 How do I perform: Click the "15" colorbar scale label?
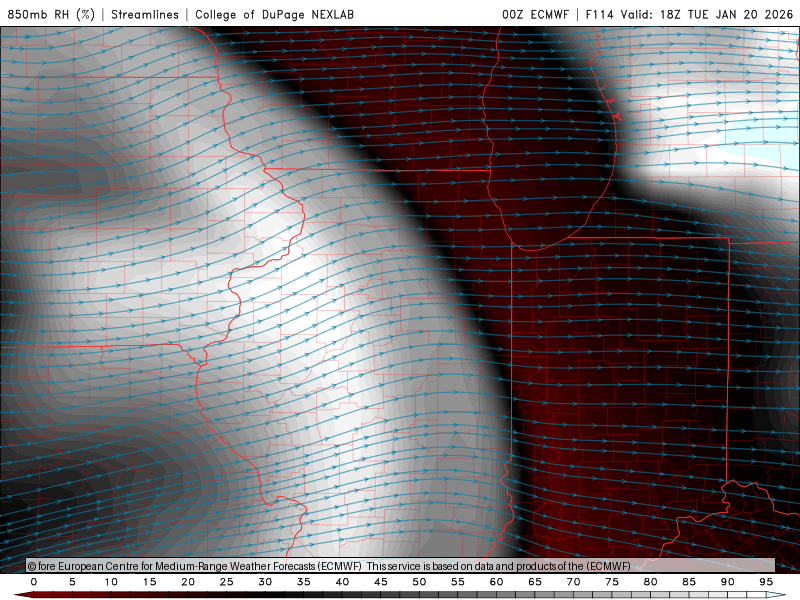click(x=149, y=582)
